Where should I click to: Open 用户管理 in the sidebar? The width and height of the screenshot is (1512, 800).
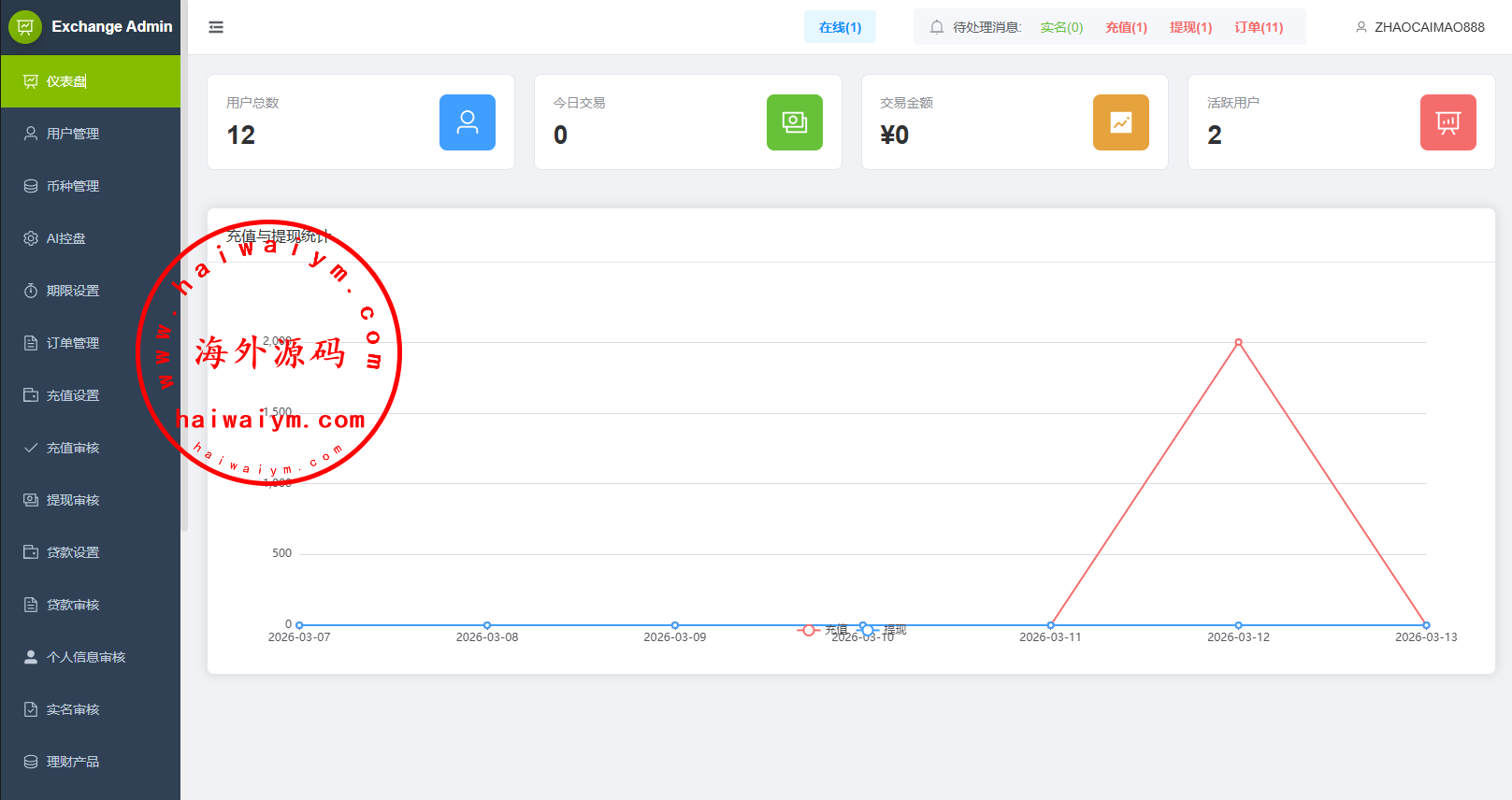click(73, 134)
